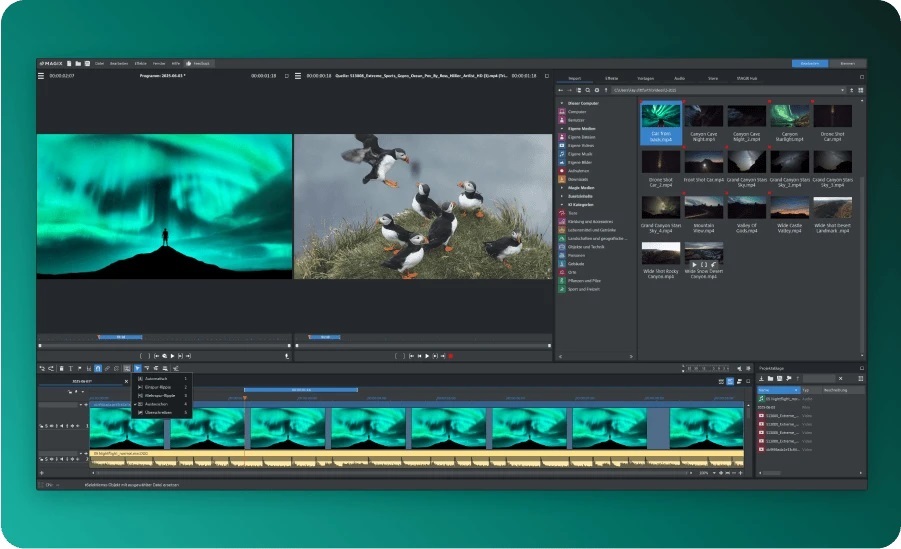Open the program monitor hamburger menu

(x=41, y=76)
